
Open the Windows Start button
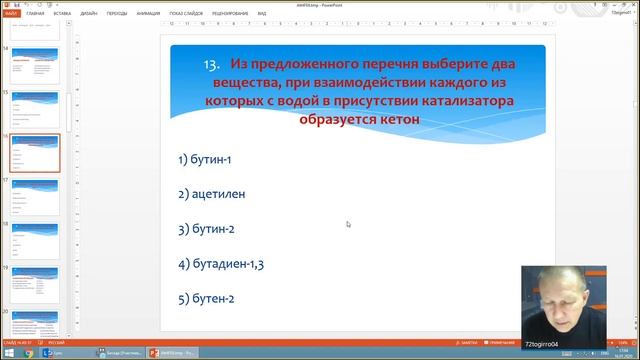[9, 353]
